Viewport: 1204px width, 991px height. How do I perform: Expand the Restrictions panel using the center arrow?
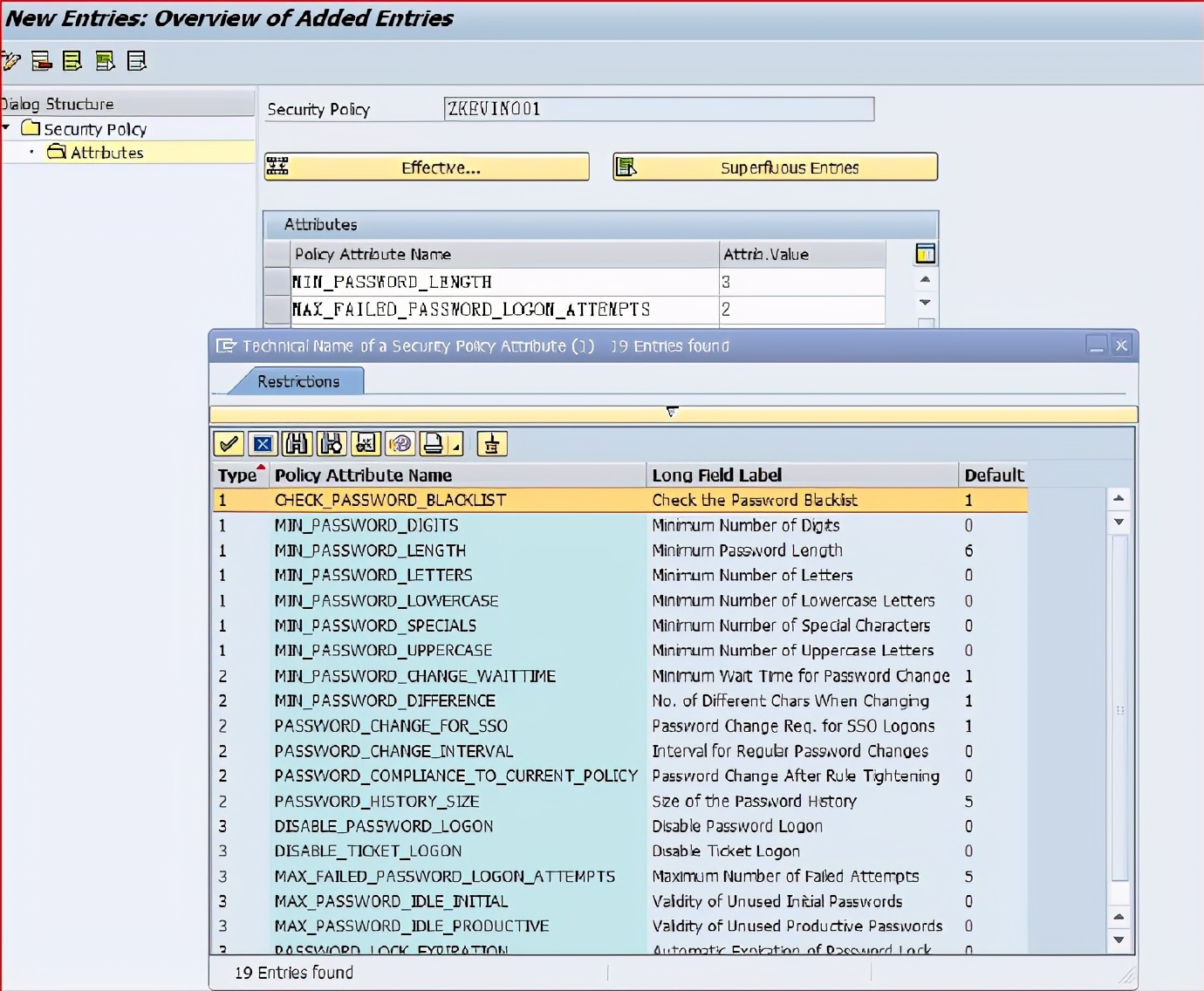672,412
